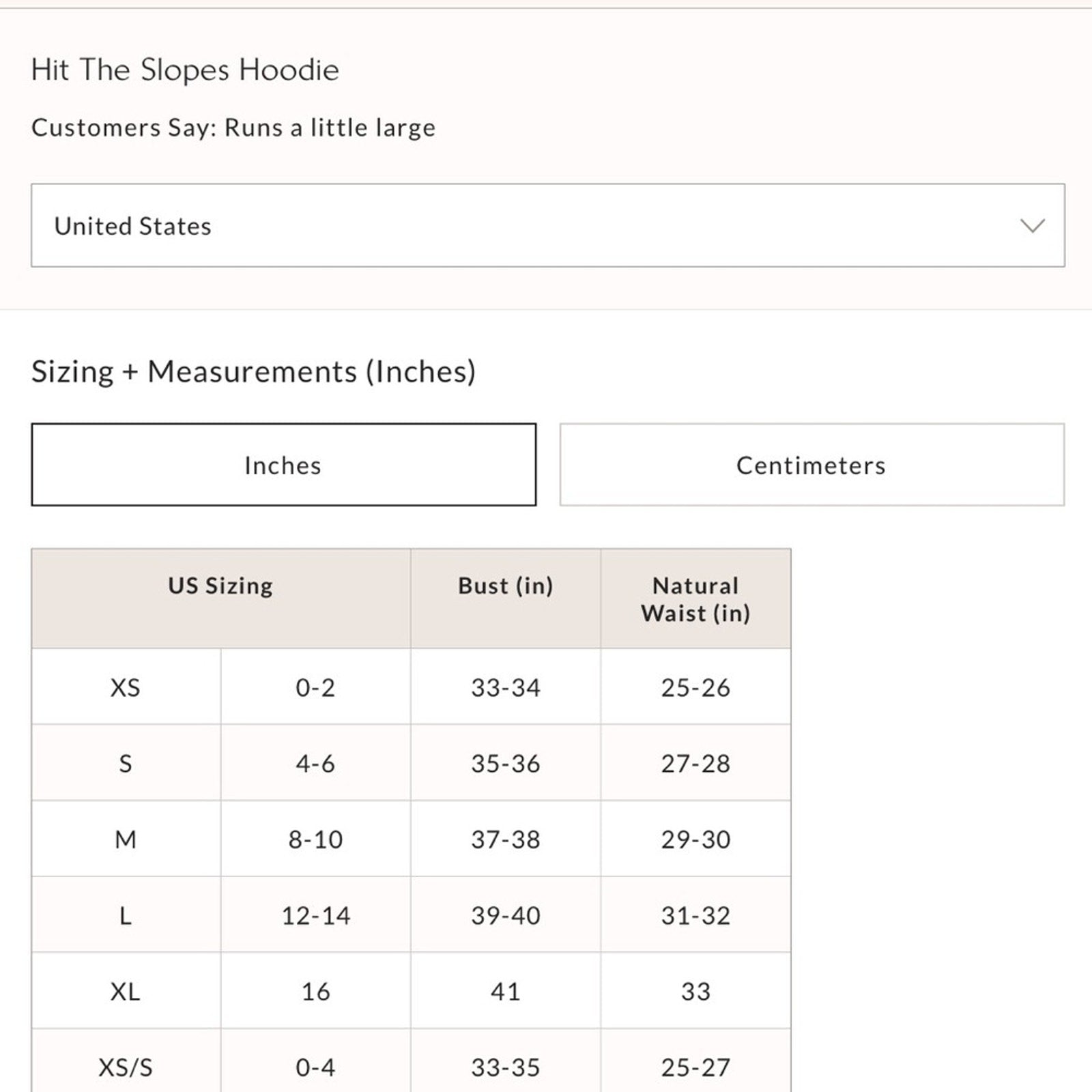Viewport: 1092px width, 1092px height.
Task: Open the United States country dropdown
Action: [546, 225]
